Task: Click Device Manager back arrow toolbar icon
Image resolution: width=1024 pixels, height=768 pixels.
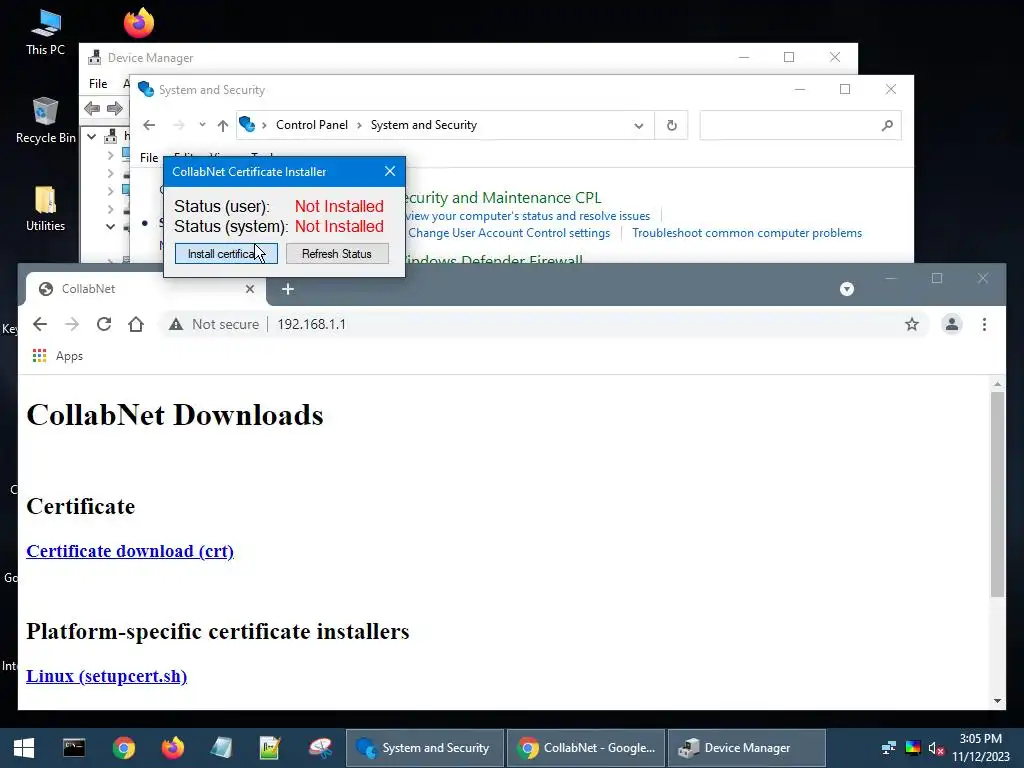Action: pos(92,108)
